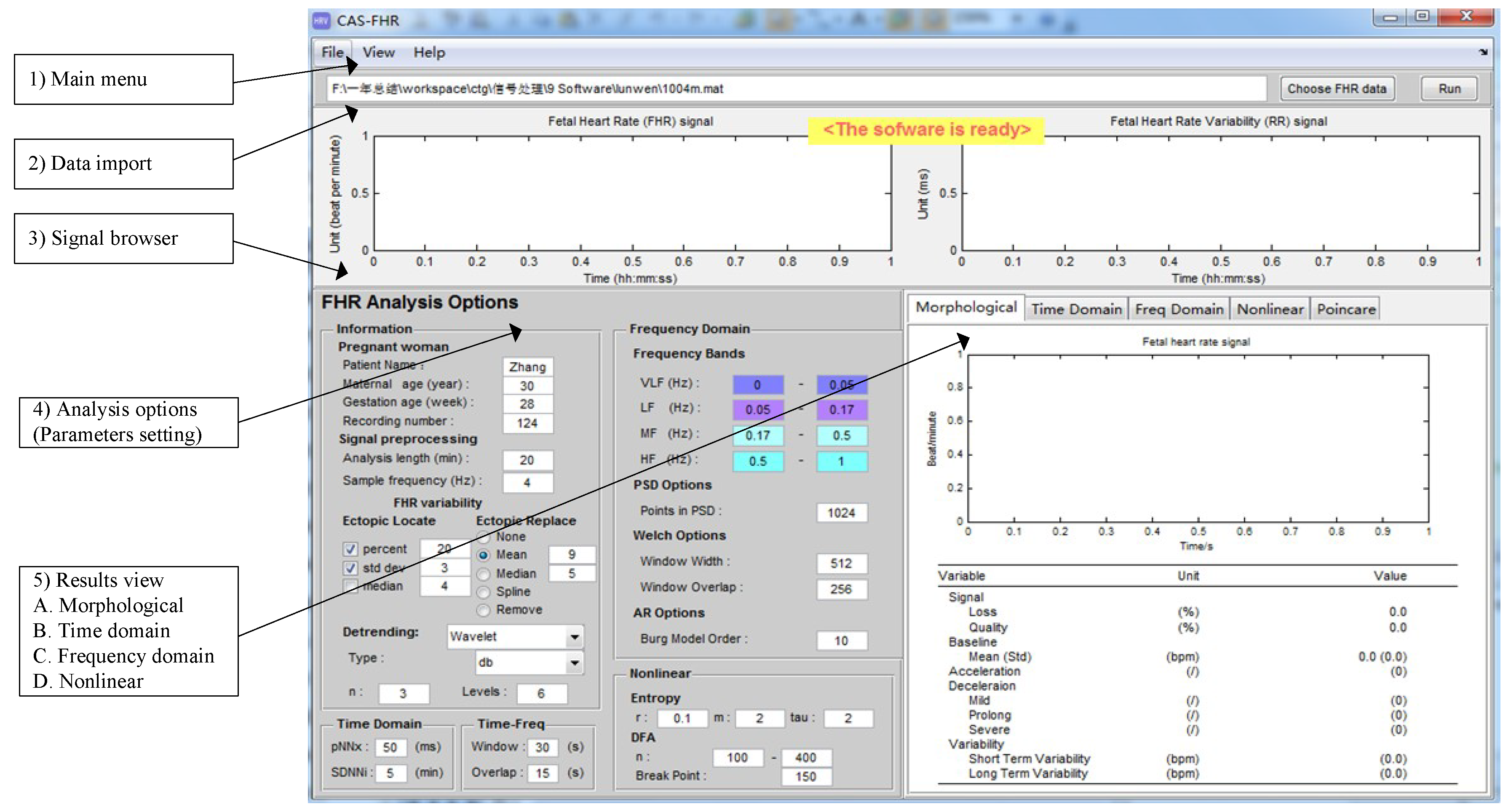Click the Patient Name field showing Zhang

527,367
